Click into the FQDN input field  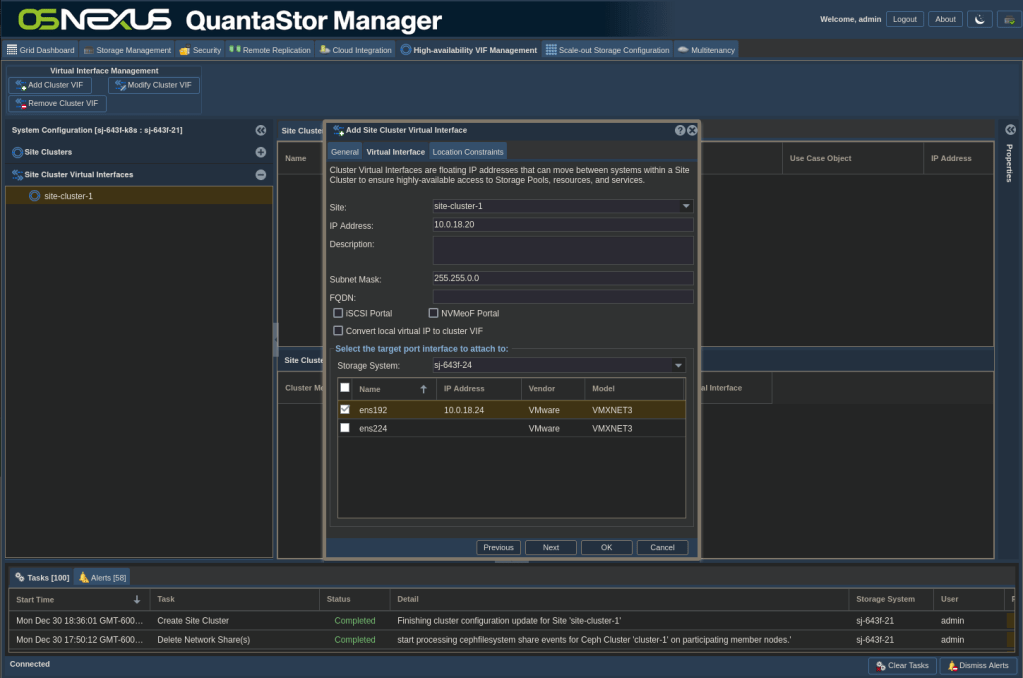(x=562, y=297)
